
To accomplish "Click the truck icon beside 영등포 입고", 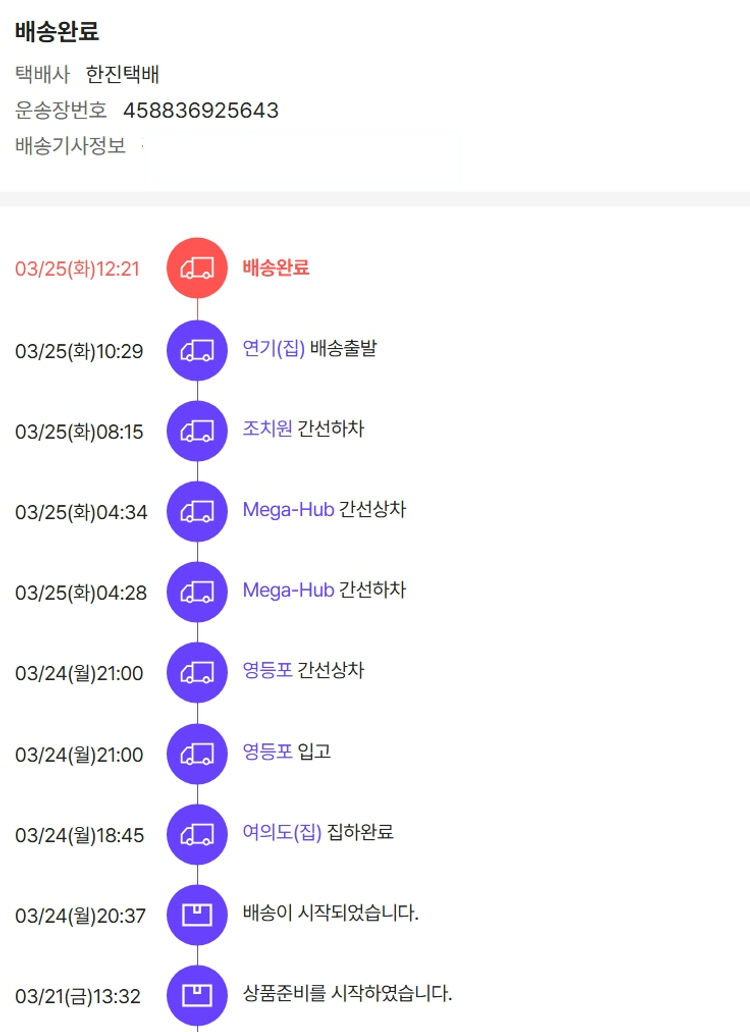I will pyautogui.click(x=197, y=754).
